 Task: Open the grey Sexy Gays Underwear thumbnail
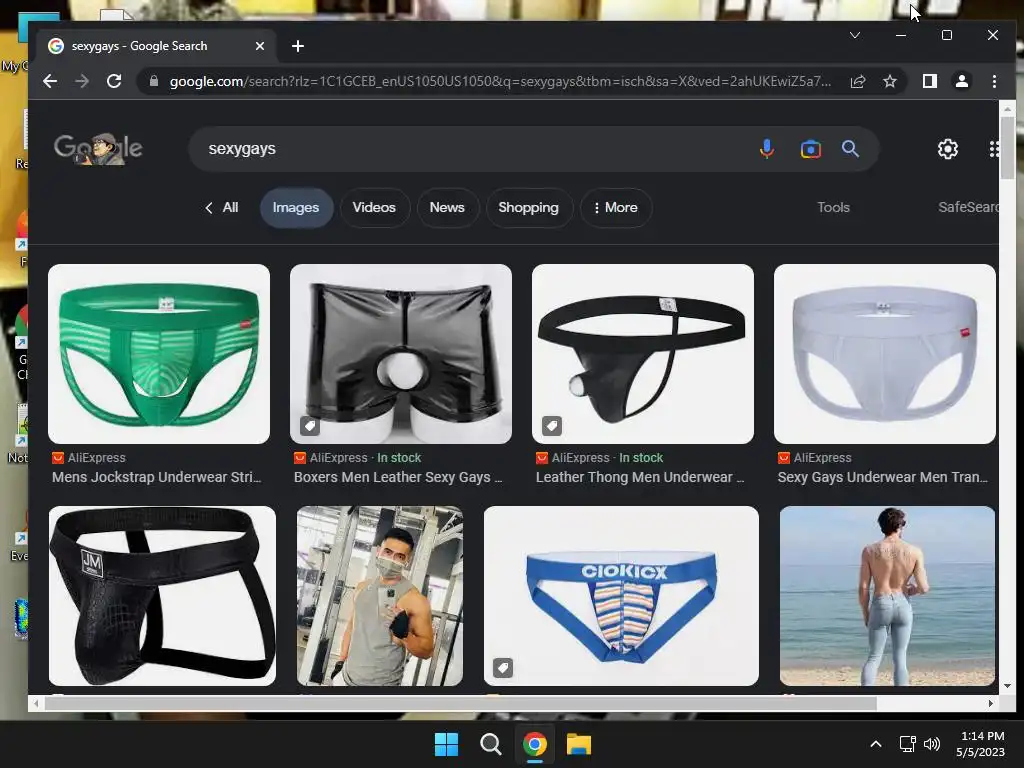point(885,354)
